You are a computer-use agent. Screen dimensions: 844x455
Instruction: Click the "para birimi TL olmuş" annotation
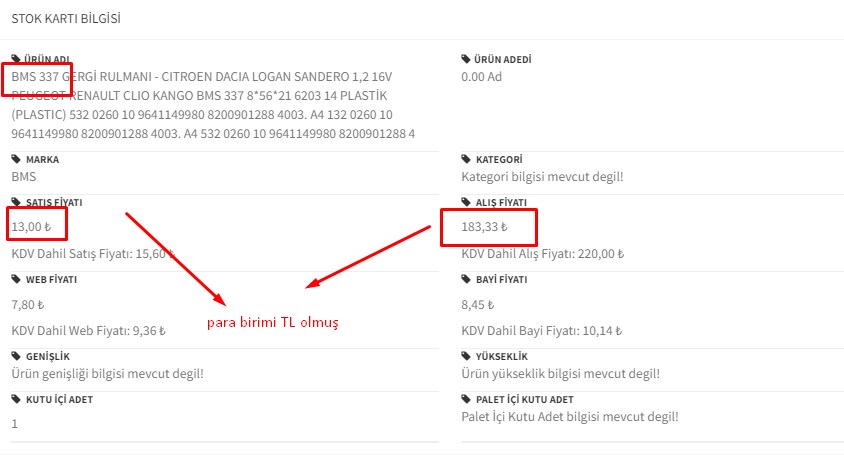click(273, 324)
